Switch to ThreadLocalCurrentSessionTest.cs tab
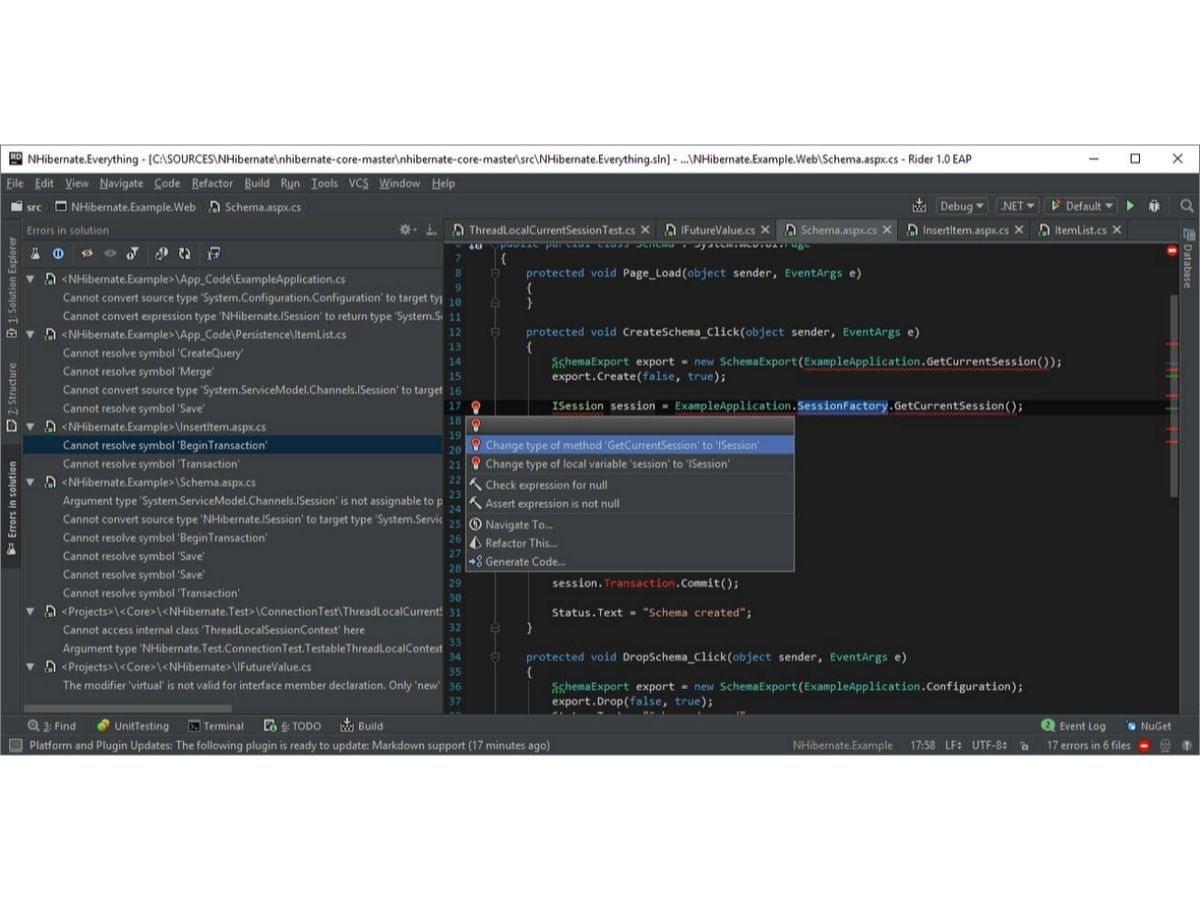 (x=551, y=230)
